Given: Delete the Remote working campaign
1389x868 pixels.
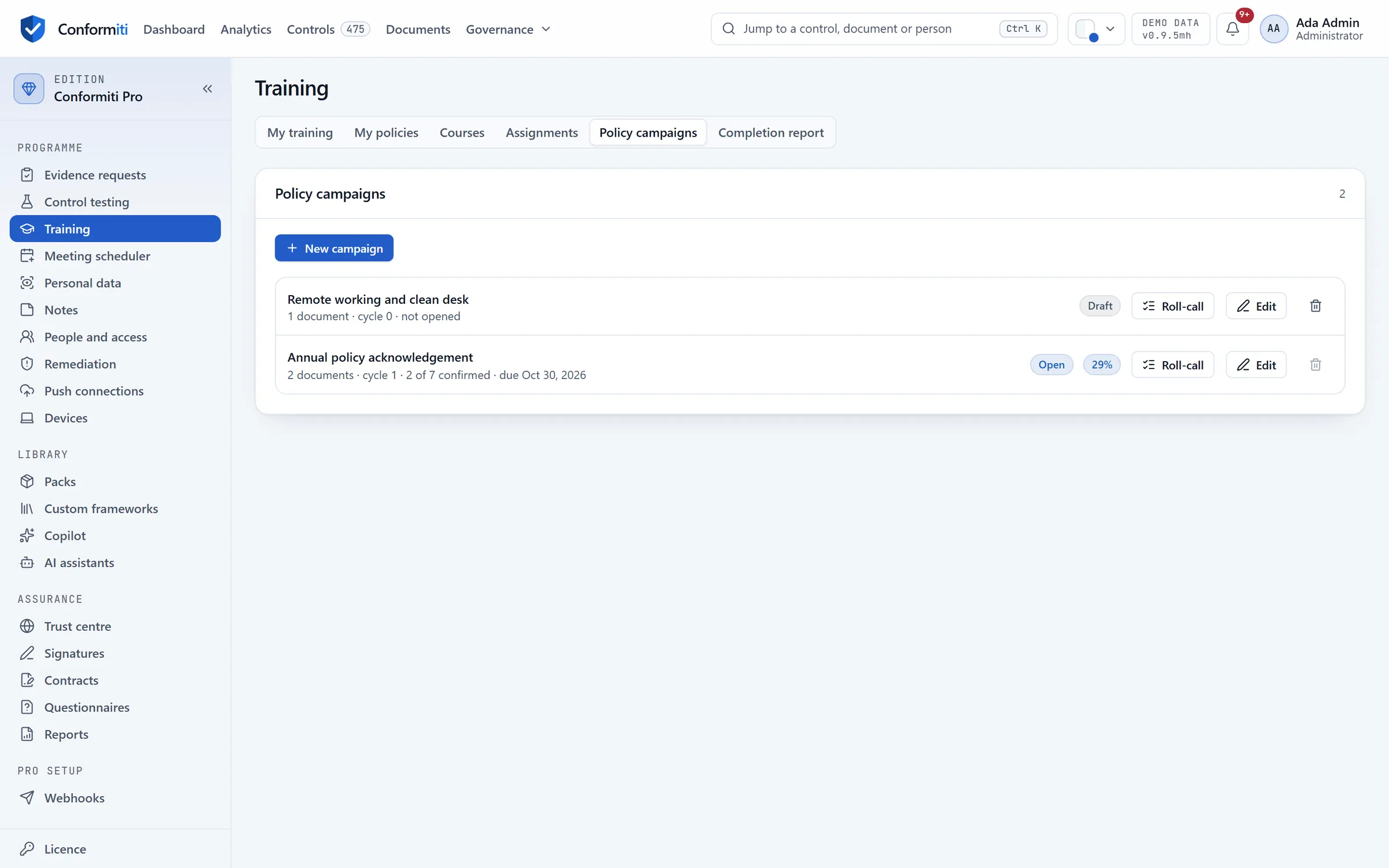Looking at the screenshot, I should [x=1315, y=306].
